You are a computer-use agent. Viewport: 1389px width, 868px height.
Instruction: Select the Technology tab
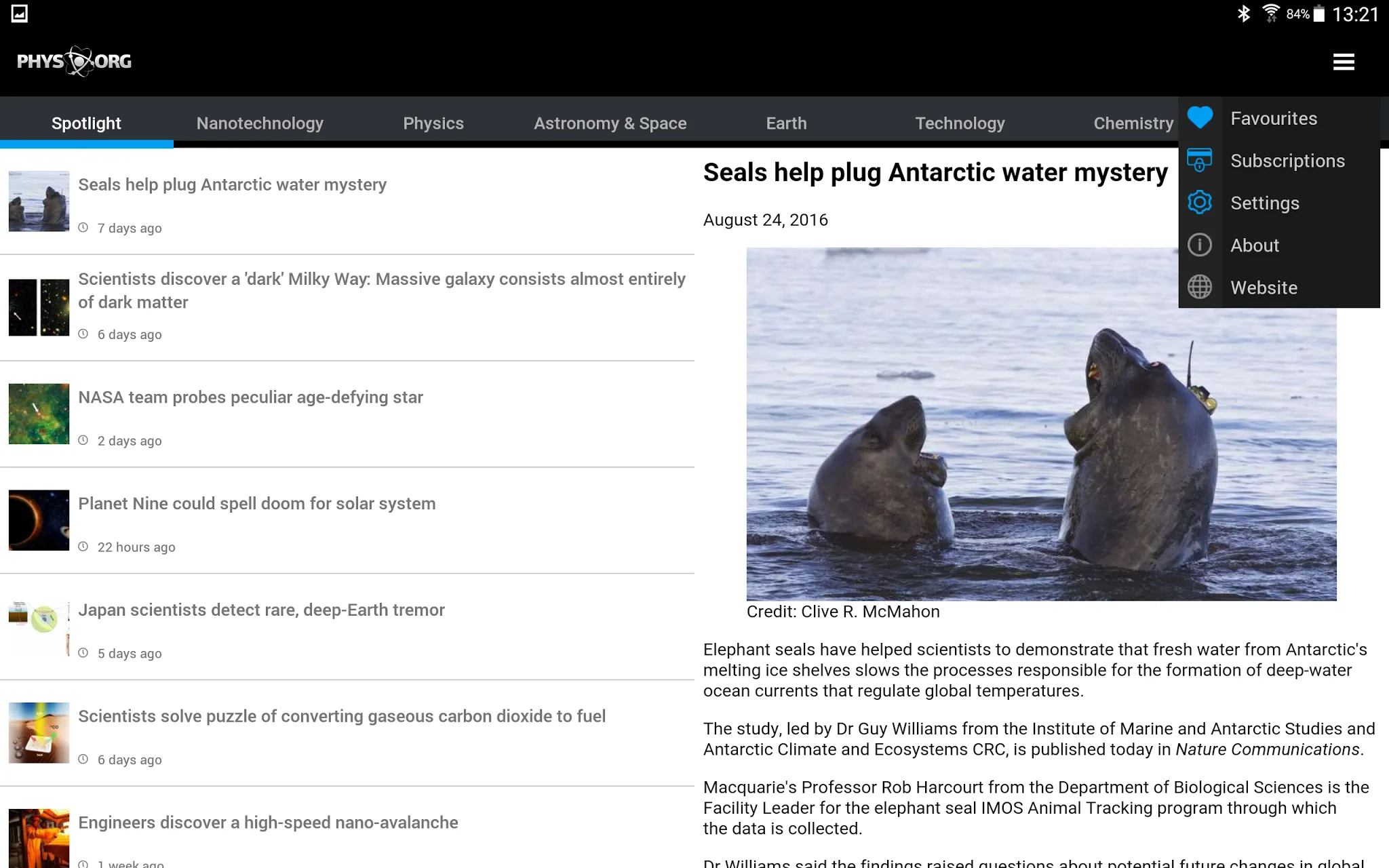pos(960,123)
